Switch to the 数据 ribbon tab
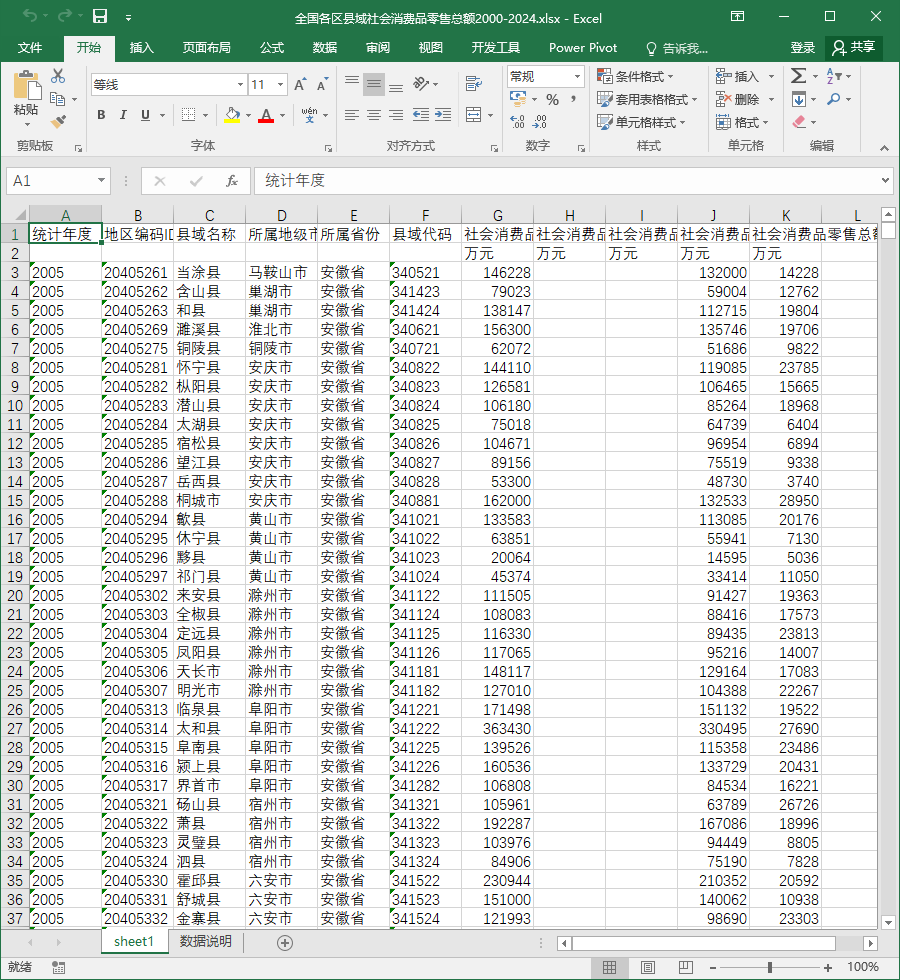This screenshot has width=900, height=980. [x=324, y=48]
